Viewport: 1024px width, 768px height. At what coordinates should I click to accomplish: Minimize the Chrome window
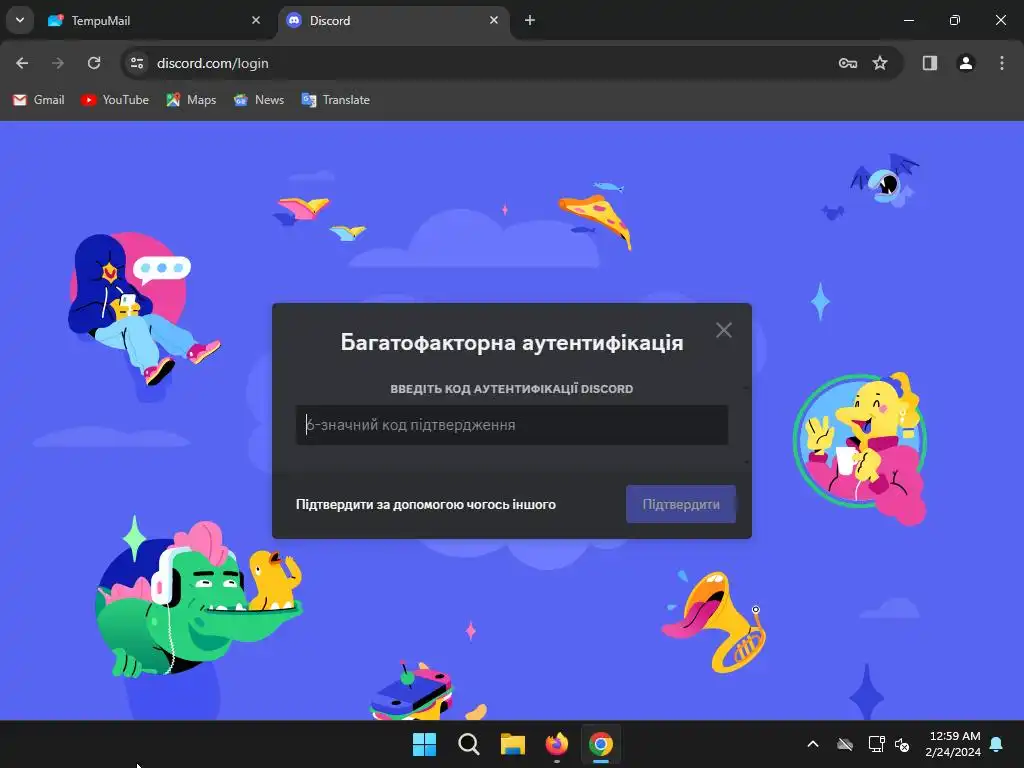tap(908, 20)
